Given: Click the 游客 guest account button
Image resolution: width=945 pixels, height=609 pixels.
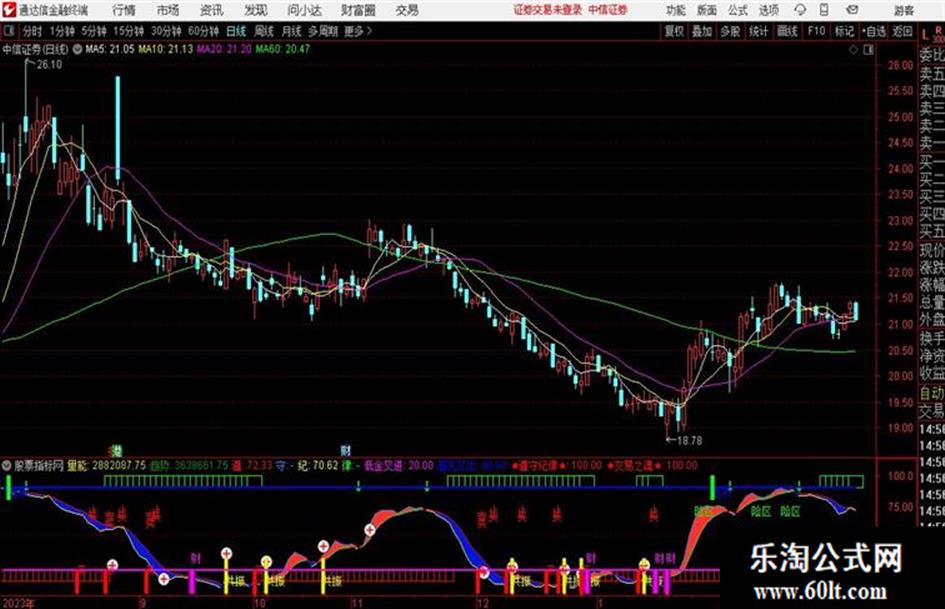Looking at the screenshot, I should pos(903,10).
